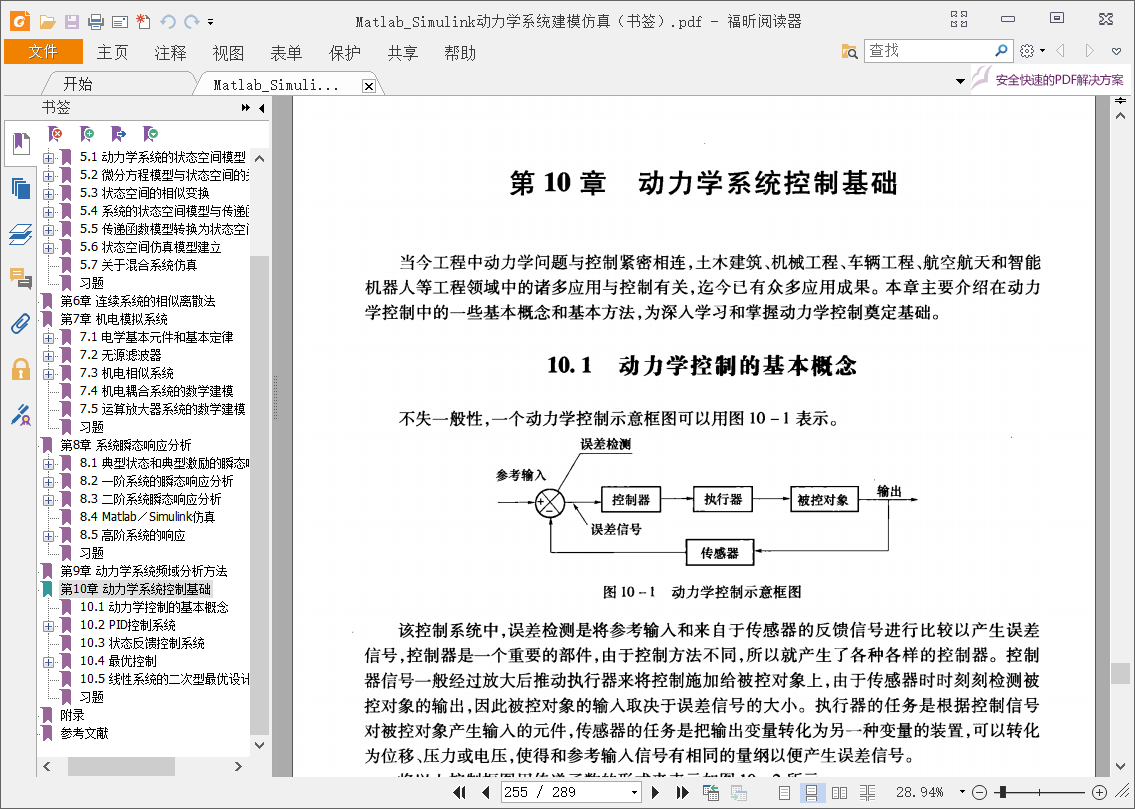
Task: Open the Attachments paperclip panel
Action: click(x=21, y=323)
